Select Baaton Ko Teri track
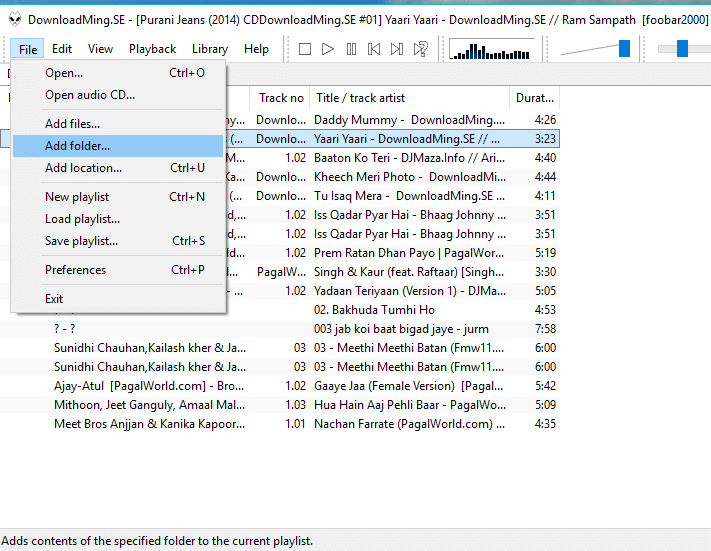The height and width of the screenshot is (551, 711). [x=392, y=158]
